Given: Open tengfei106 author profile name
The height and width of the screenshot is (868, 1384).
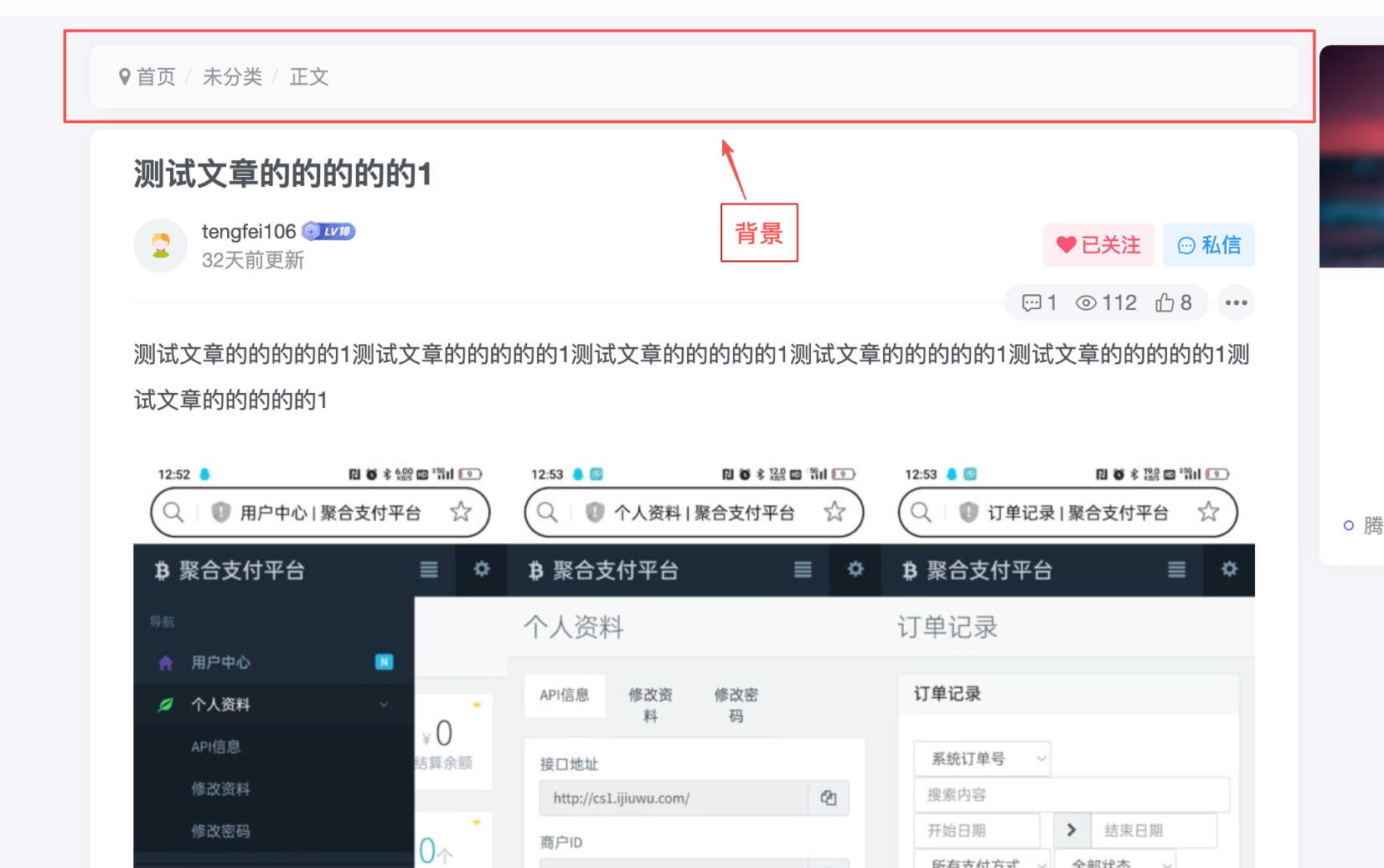Looking at the screenshot, I should 249,231.
